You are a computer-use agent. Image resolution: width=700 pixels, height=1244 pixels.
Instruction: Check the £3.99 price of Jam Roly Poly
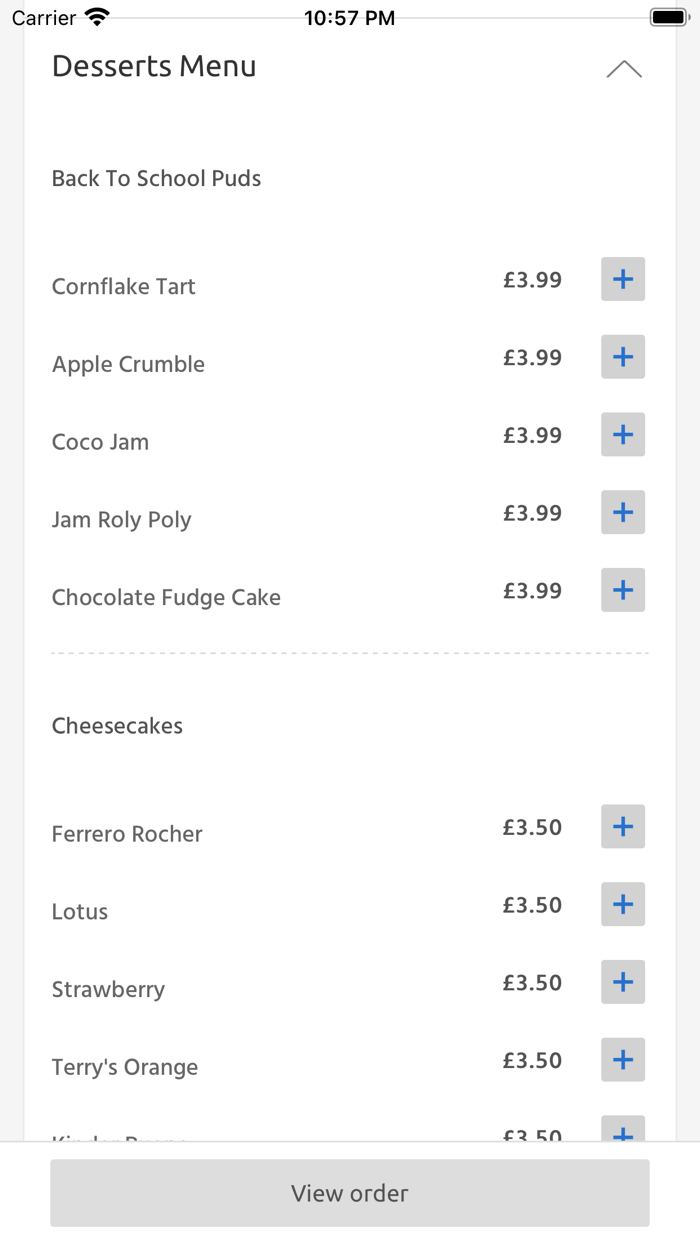pos(532,513)
